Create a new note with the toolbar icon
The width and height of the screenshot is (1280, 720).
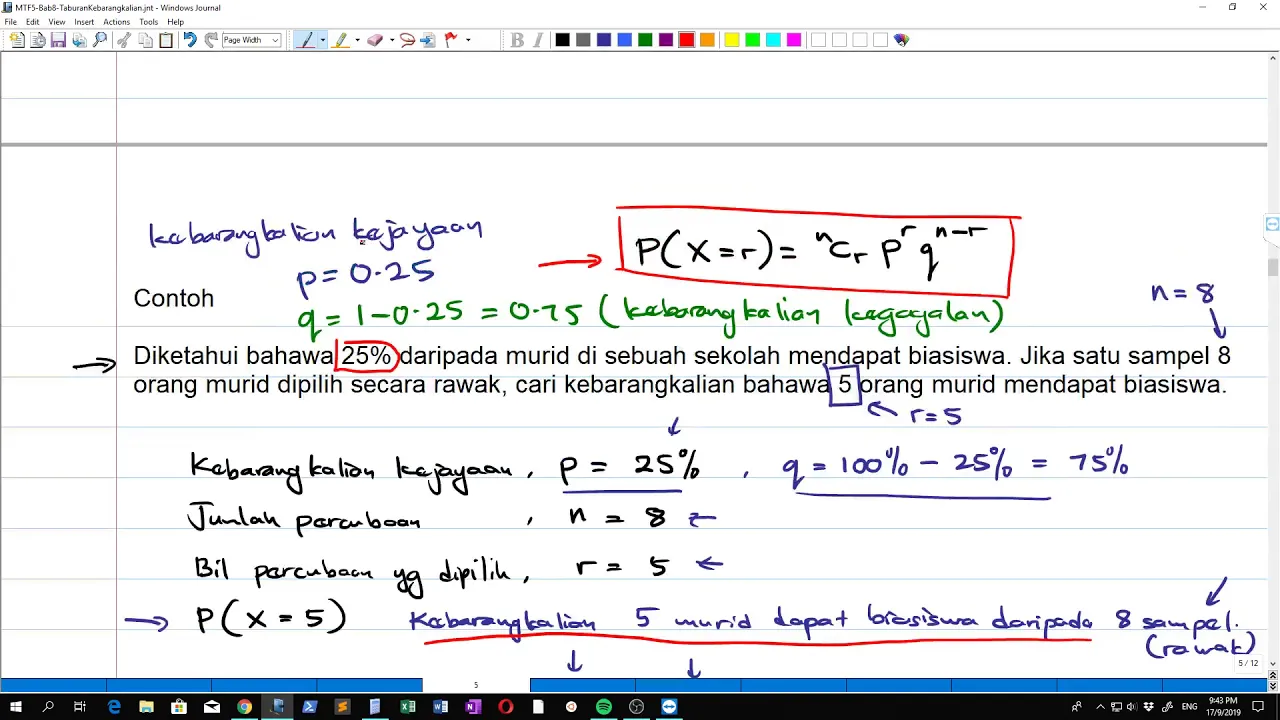coord(17,40)
